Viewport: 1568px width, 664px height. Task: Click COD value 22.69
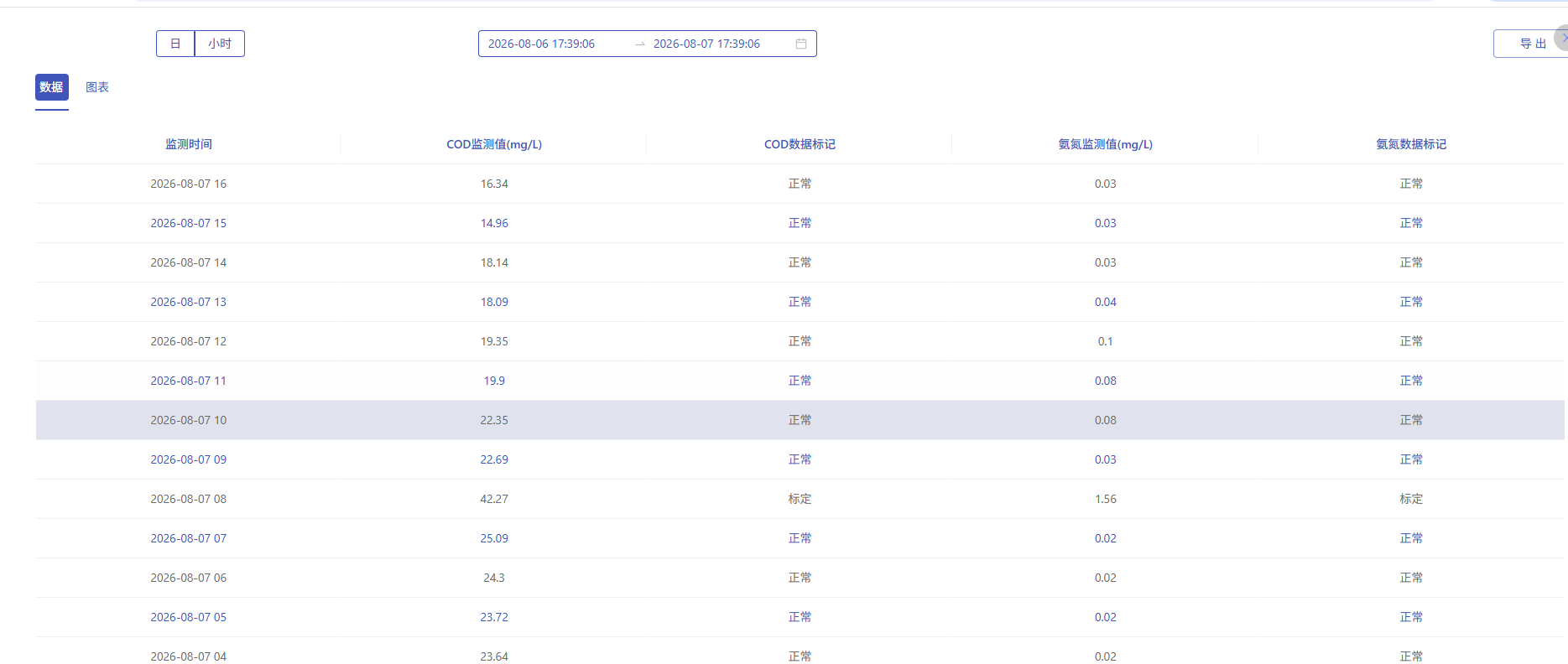(494, 459)
